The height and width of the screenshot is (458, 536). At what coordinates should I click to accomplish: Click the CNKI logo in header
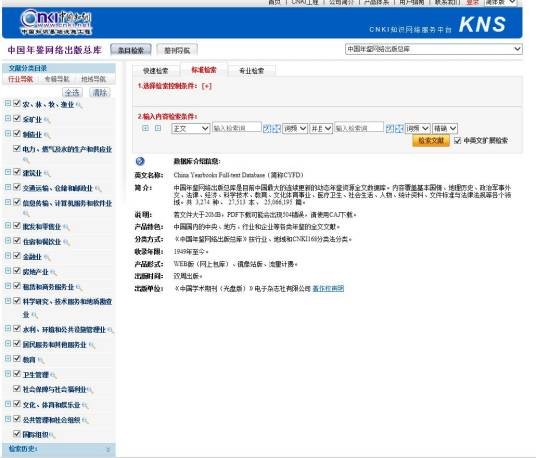point(56,22)
